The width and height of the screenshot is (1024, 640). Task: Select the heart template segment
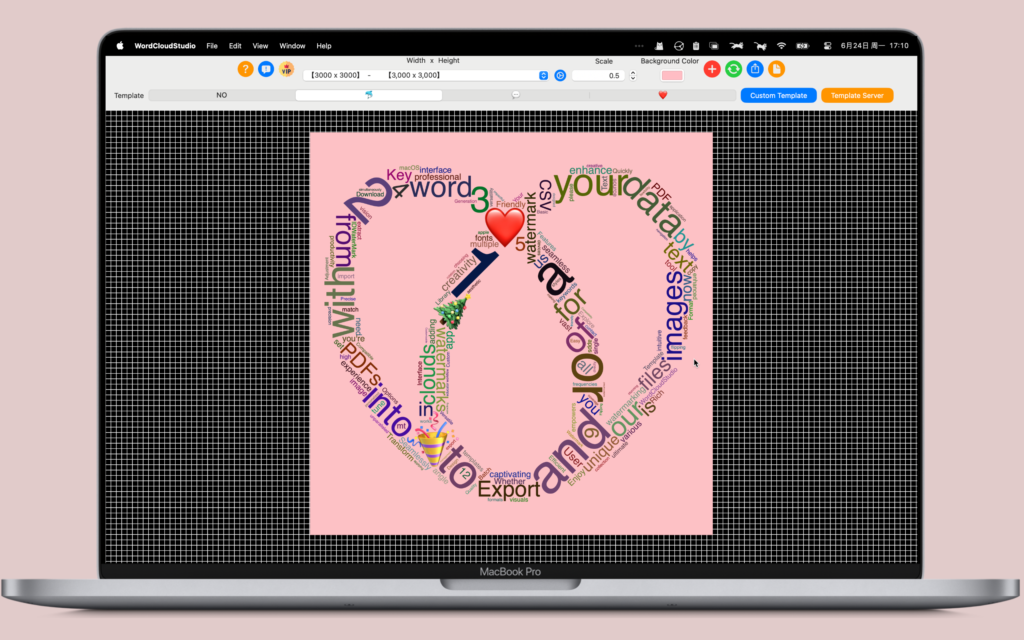click(x=663, y=95)
